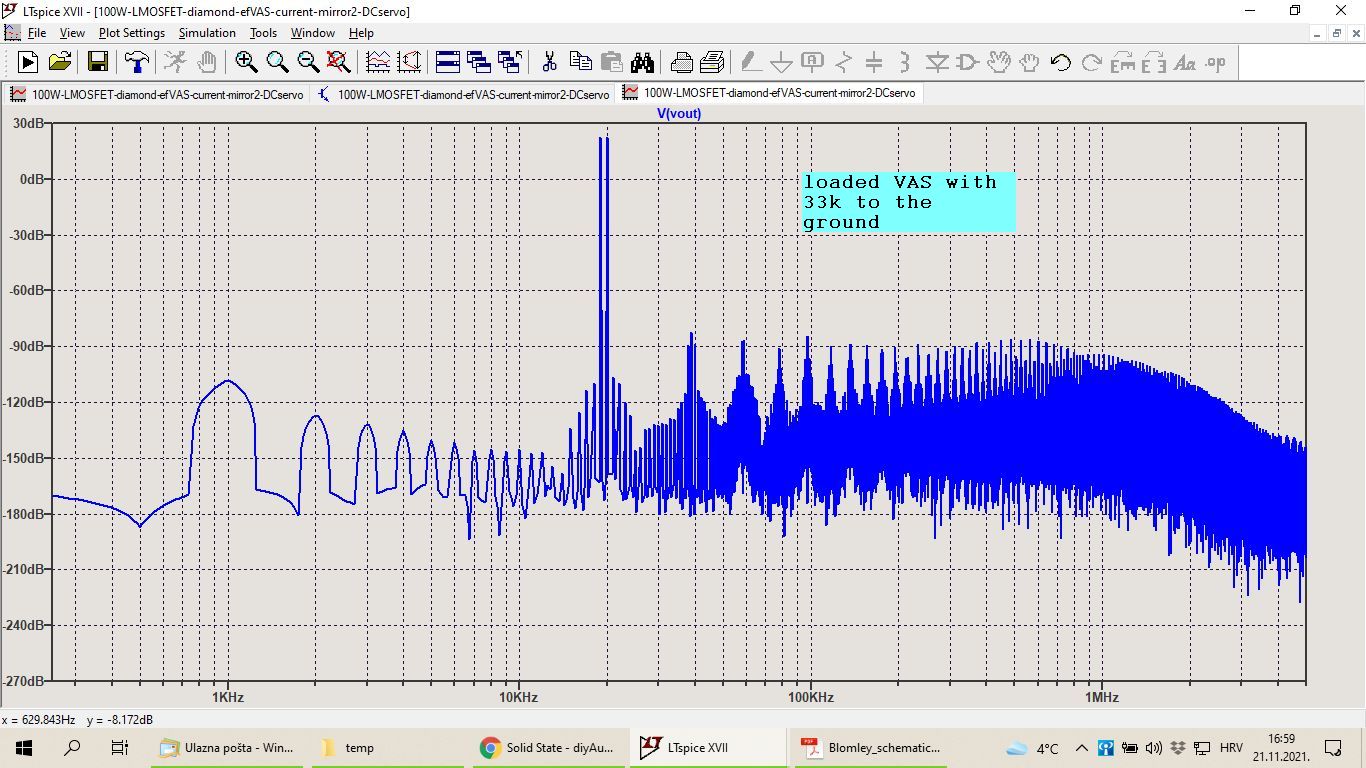Tile windows horizontally with the toolbar icon
This screenshot has height=768, width=1366.
448,62
